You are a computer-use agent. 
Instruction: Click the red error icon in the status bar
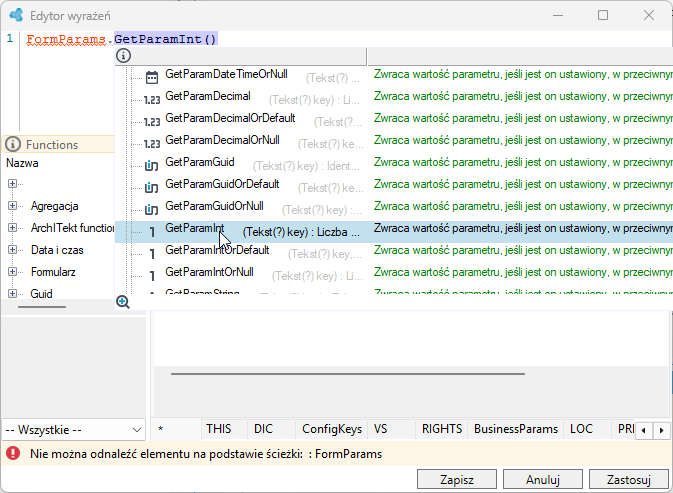pos(13,453)
